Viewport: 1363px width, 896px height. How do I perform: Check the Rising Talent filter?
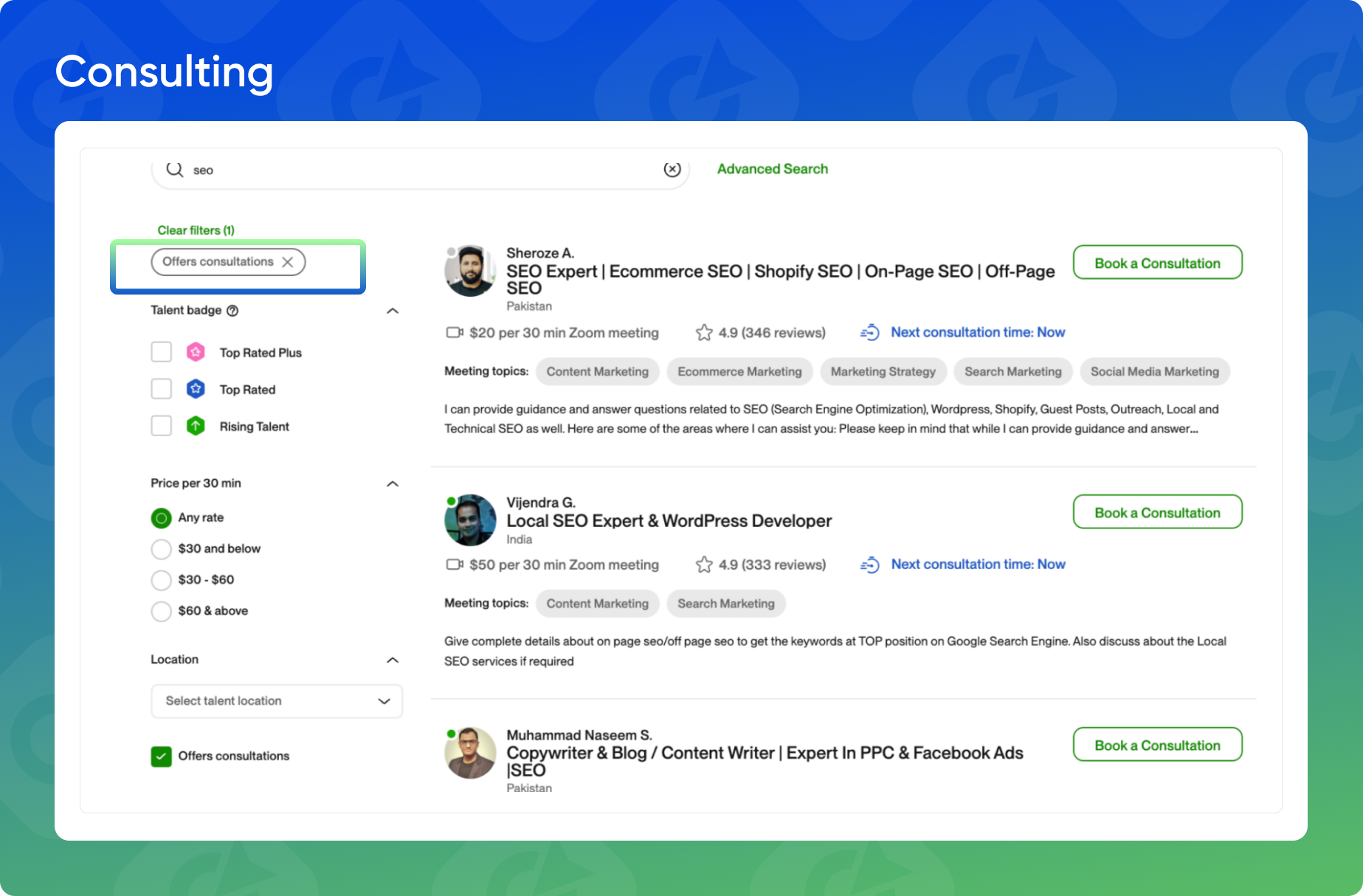pyautogui.click(x=161, y=426)
